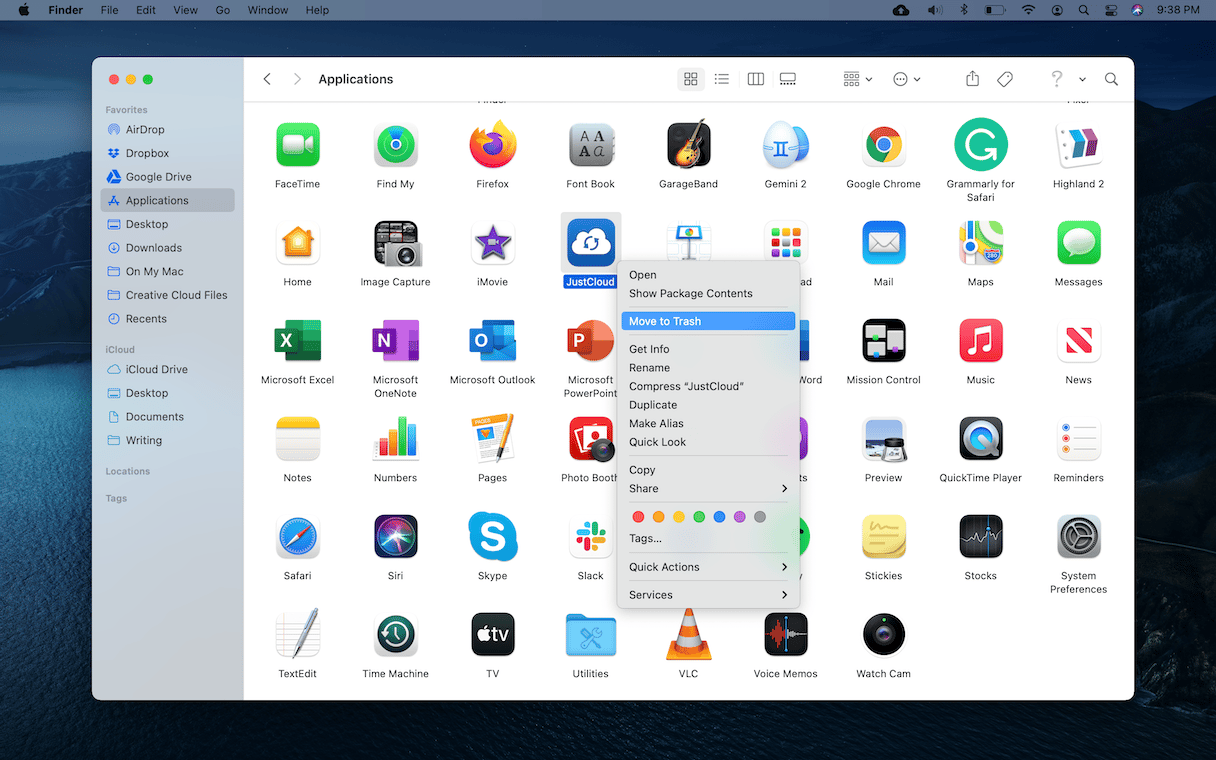Select the Find My app icon
Viewport: 1216px width, 760px height.
pyautogui.click(x=395, y=146)
